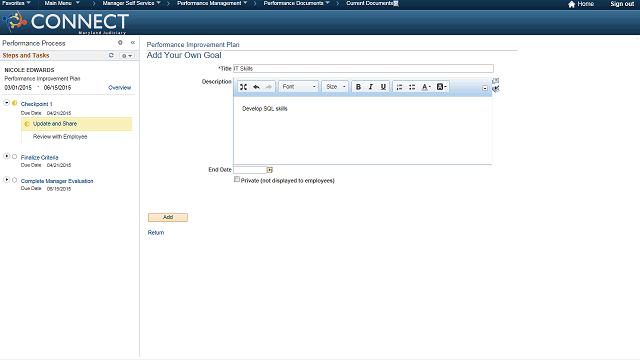
Task: Click the Add Your Own Goal heading
Action: tap(184, 55)
